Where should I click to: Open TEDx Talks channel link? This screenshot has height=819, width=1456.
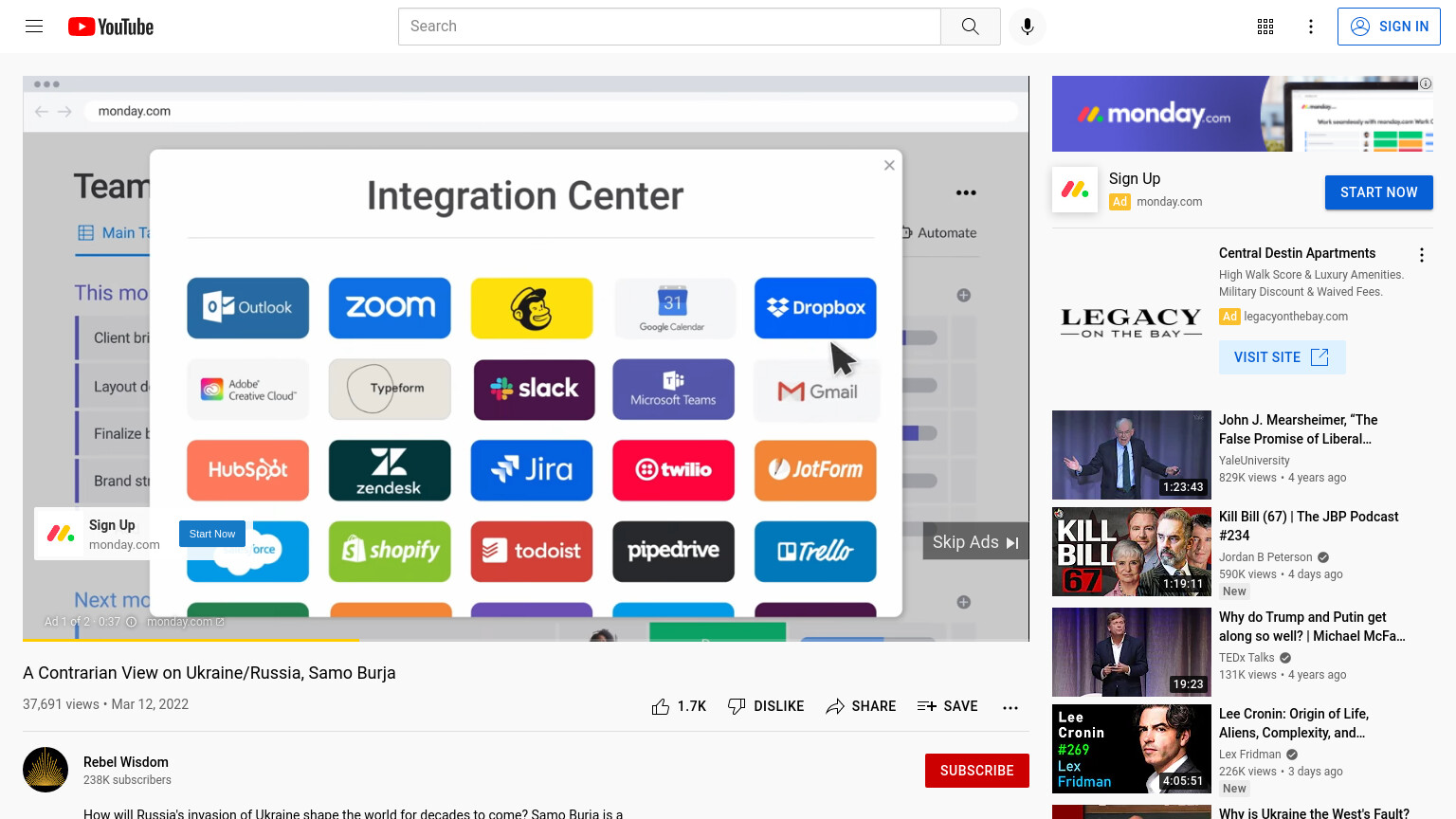tap(1247, 658)
